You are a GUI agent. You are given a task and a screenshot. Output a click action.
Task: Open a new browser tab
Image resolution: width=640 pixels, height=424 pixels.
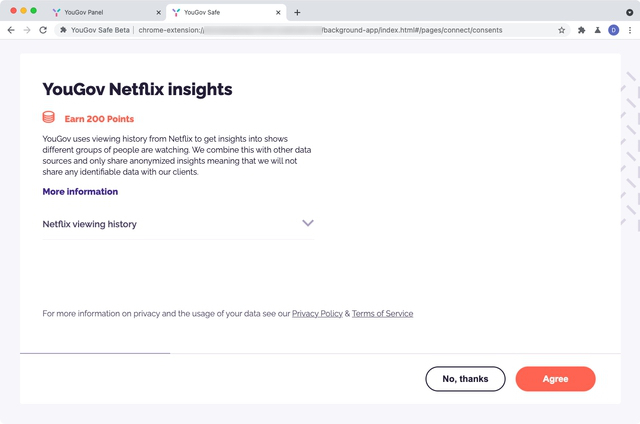point(297,13)
